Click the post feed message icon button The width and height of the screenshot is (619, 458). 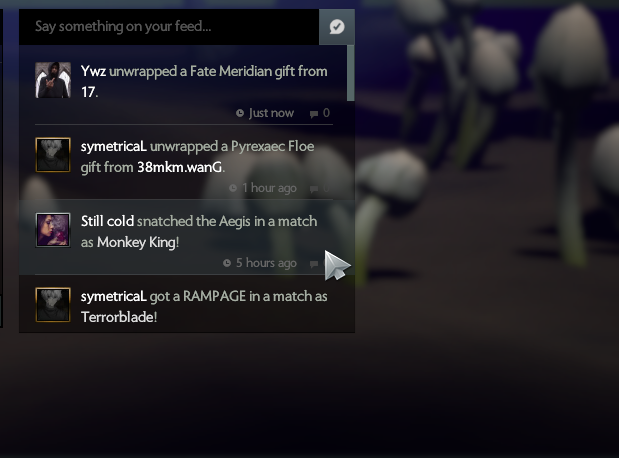coord(337,27)
